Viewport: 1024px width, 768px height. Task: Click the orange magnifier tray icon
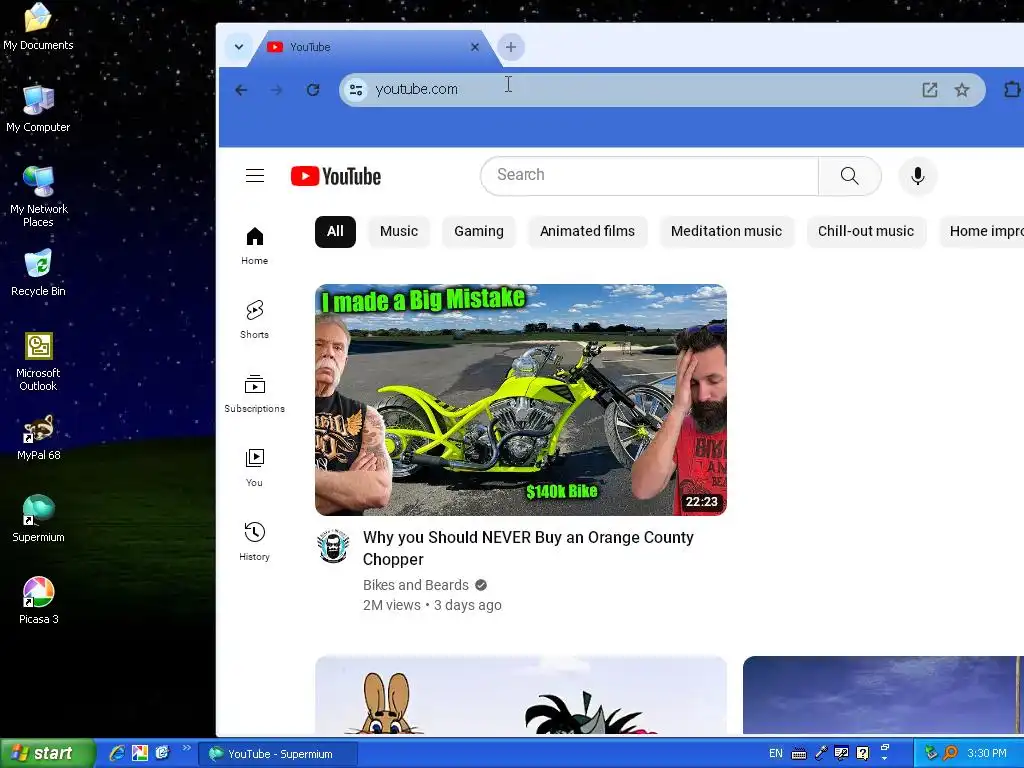pyautogui.click(x=951, y=754)
